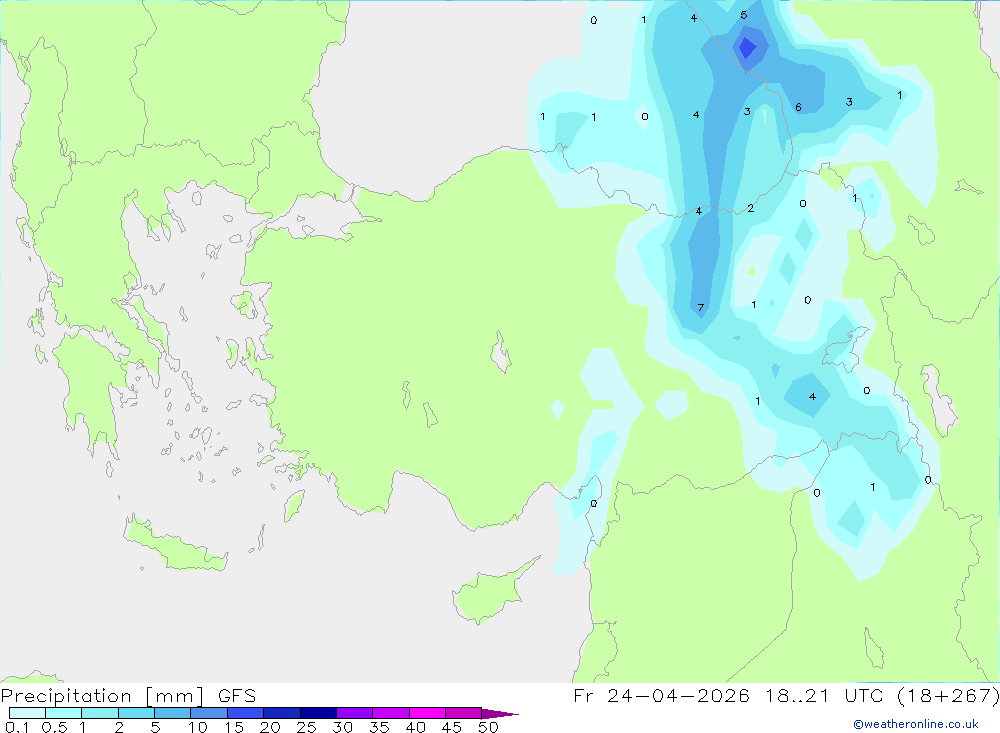Click the 1–2 mm legend color box
Image resolution: width=1000 pixels, height=733 pixels.
[100, 713]
